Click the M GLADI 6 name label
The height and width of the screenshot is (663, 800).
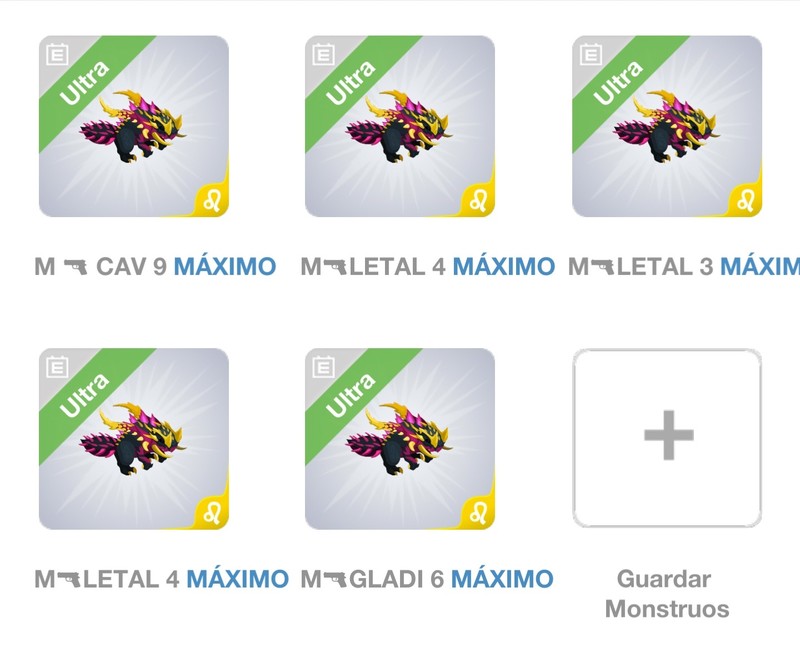tap(372, 579)
